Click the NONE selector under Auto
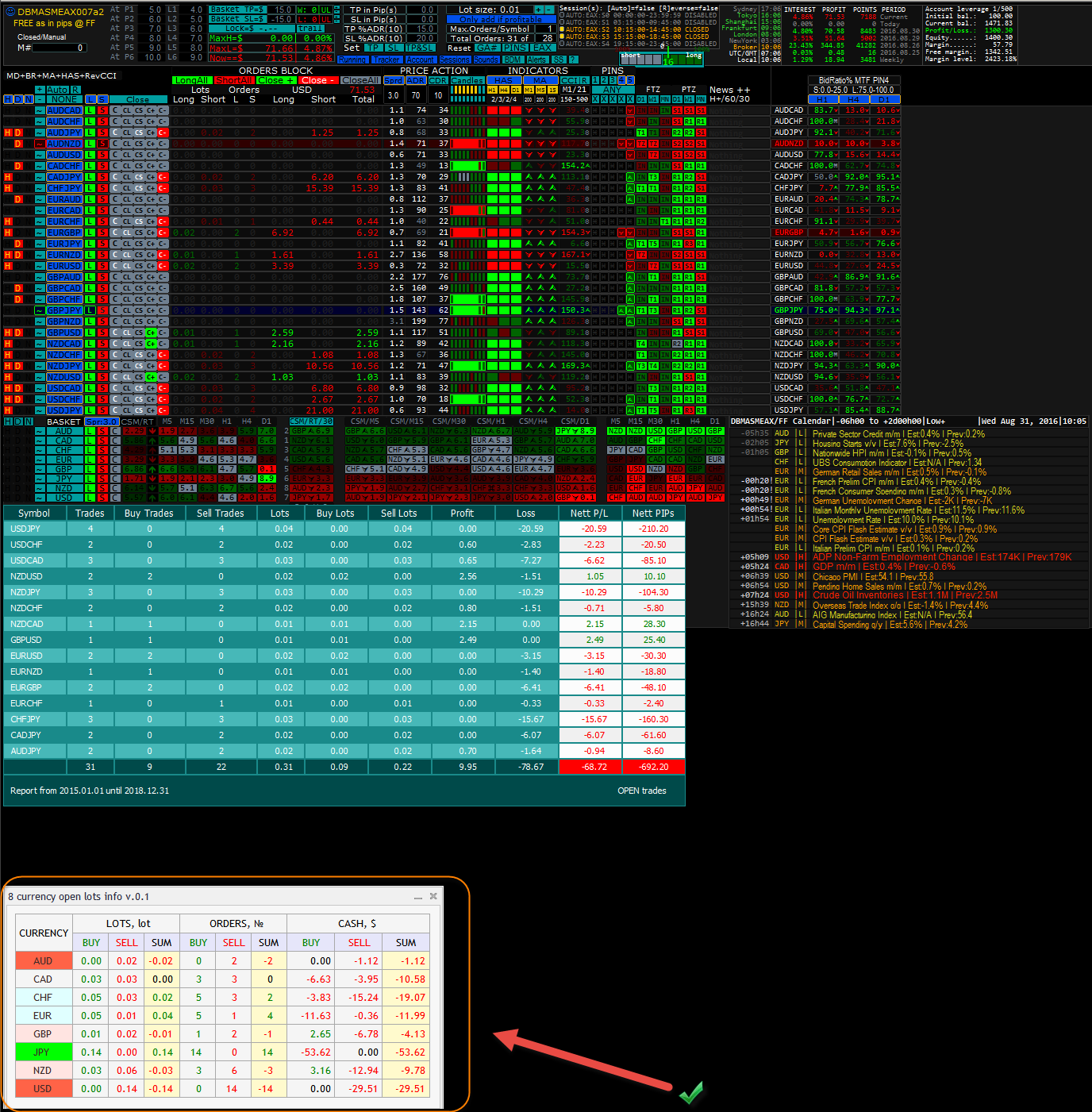 click(x=63, y=99)
